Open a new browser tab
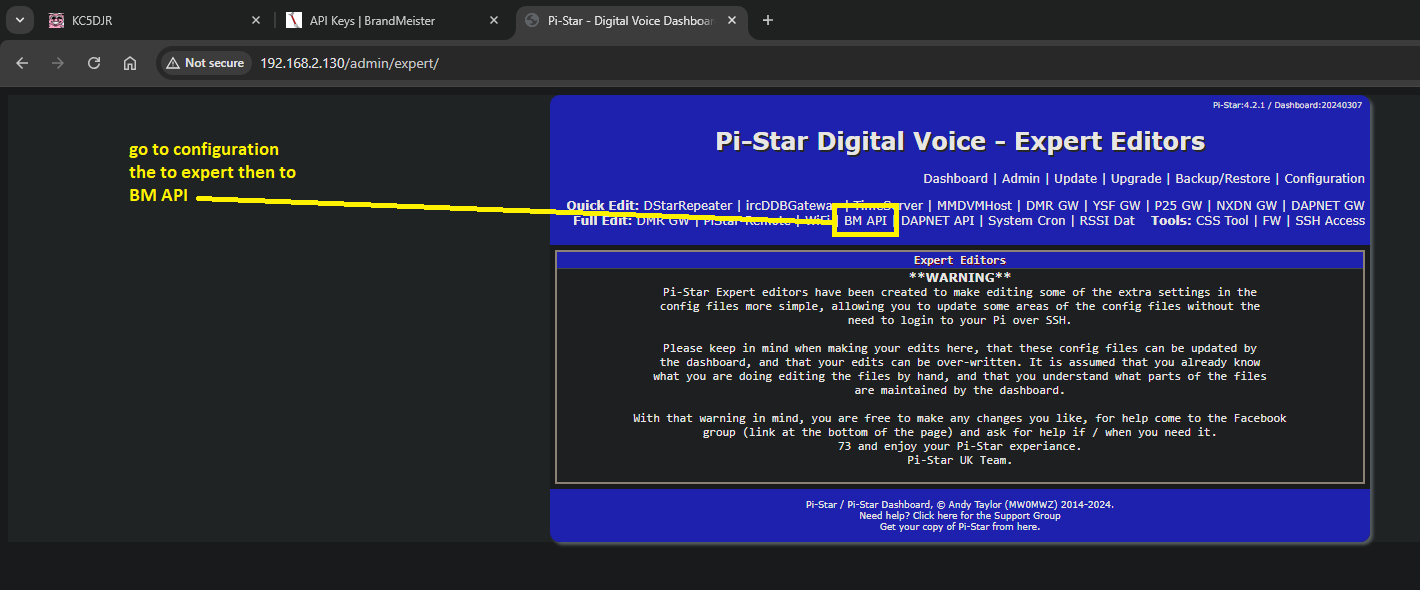This screenshot has height=590, width=1420. coord(768,20)
